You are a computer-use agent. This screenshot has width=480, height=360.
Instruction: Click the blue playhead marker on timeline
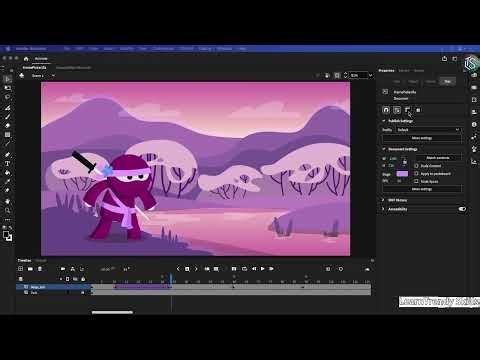[x=171, y=279]
